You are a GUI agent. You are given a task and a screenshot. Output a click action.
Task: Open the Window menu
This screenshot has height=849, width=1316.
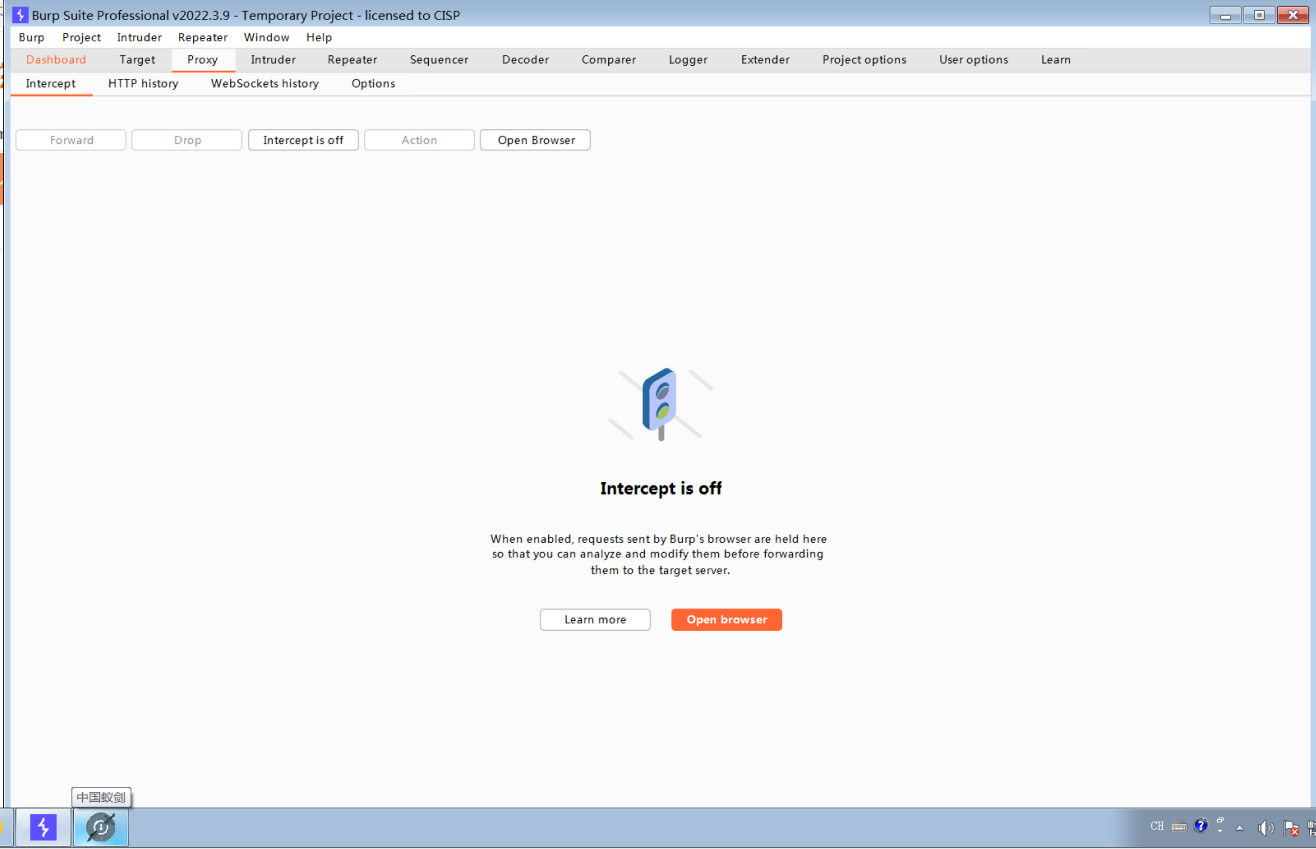(x=266, y=37)
